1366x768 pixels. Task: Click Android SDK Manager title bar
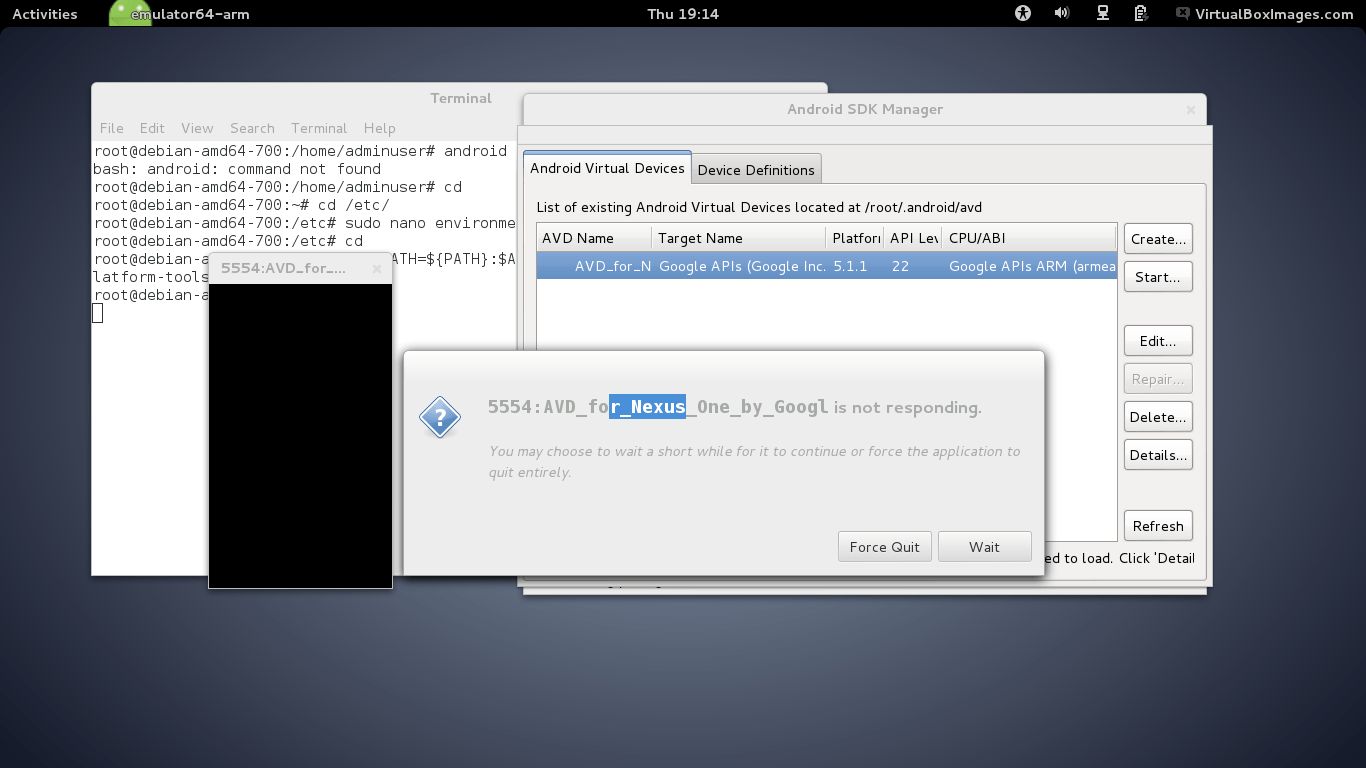865,109
